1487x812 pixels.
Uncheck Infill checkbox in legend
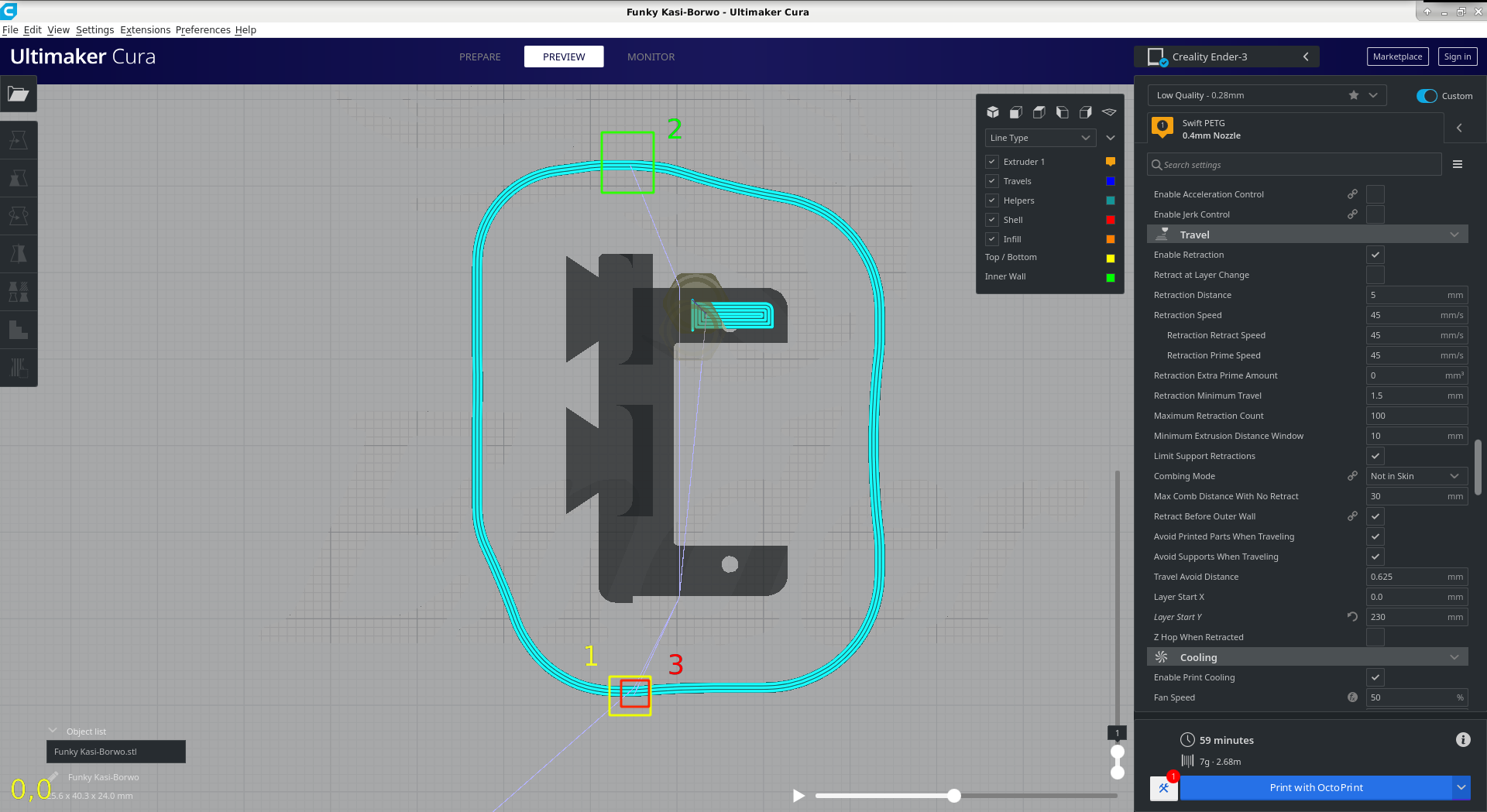[991, 239]
